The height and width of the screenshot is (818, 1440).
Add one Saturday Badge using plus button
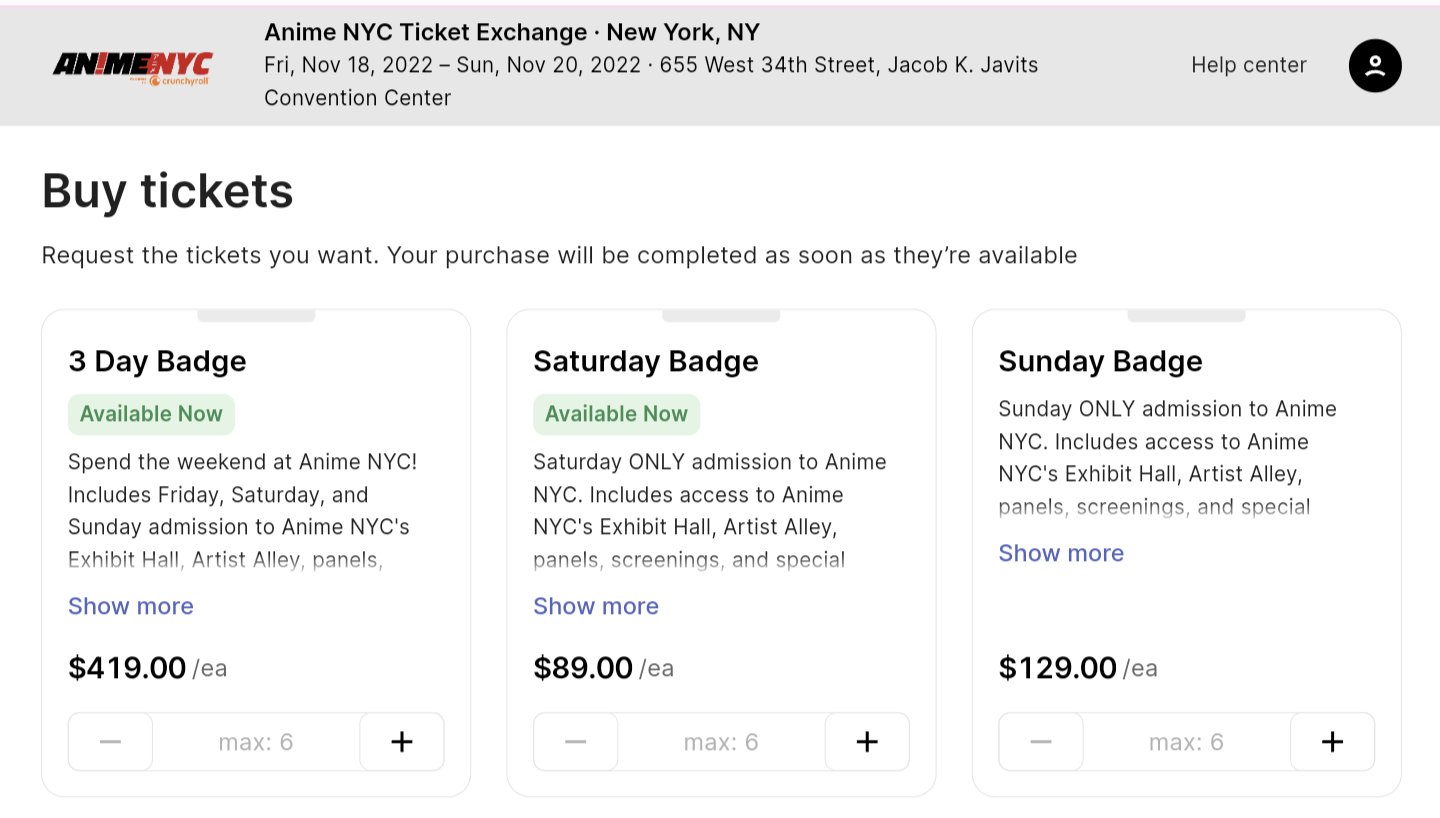(x=867, y=742)
